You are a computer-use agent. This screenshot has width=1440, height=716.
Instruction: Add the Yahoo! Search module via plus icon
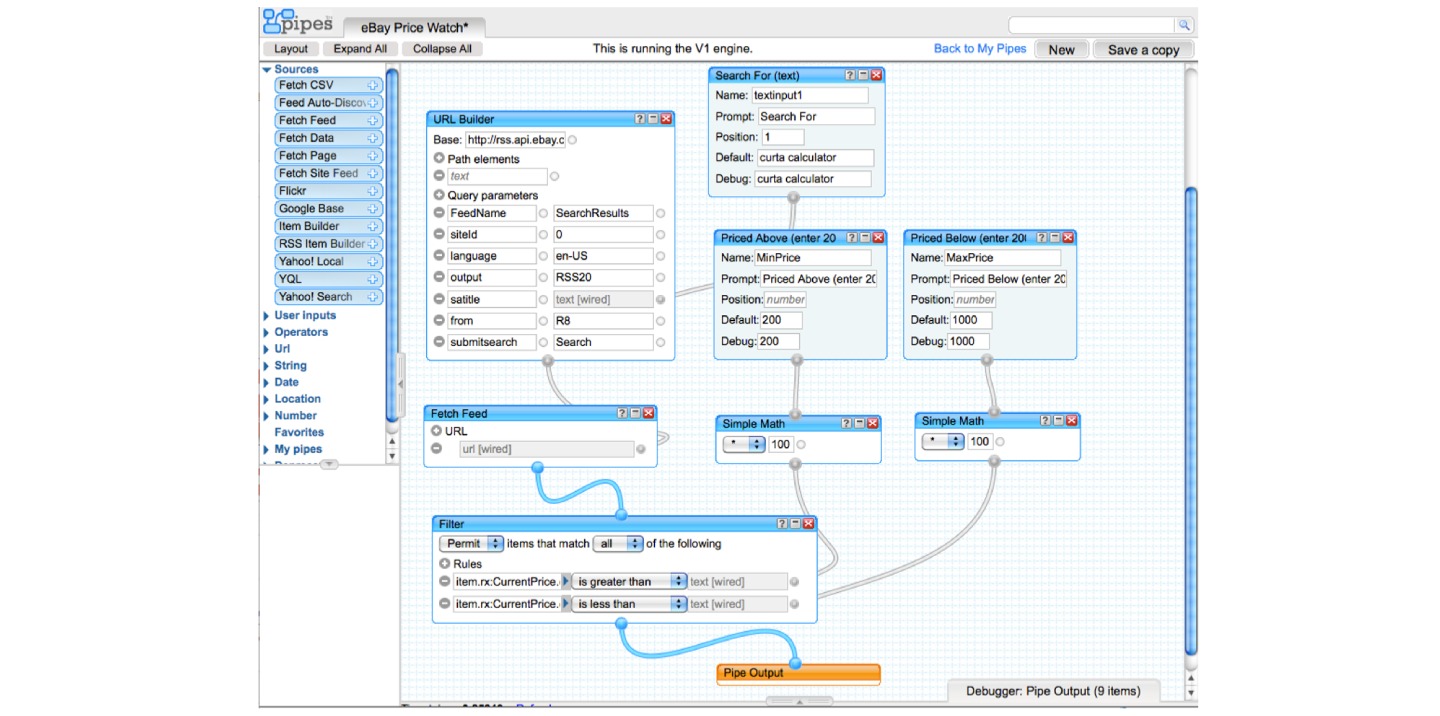(373, 297)
